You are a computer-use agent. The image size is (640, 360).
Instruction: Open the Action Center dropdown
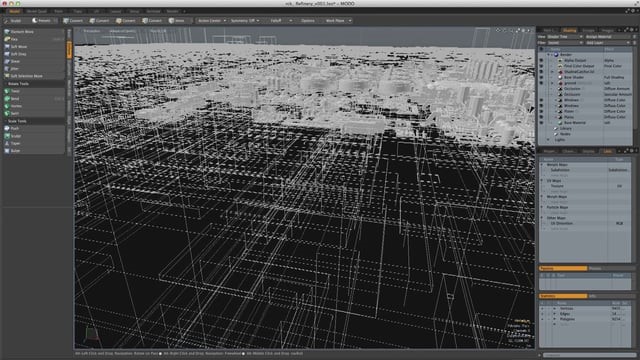pos(211,20)
